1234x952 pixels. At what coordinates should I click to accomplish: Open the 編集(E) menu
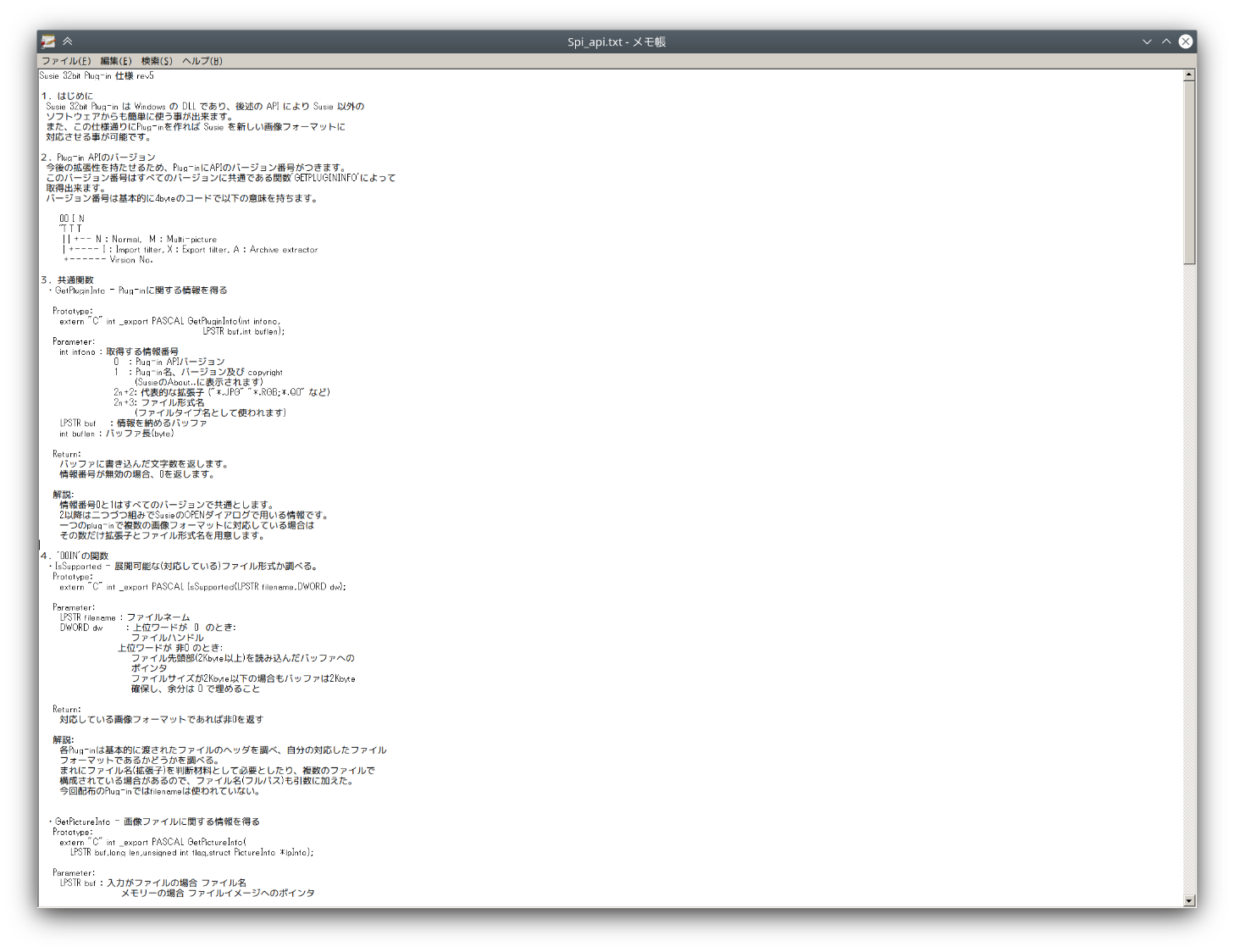point(115,61)
